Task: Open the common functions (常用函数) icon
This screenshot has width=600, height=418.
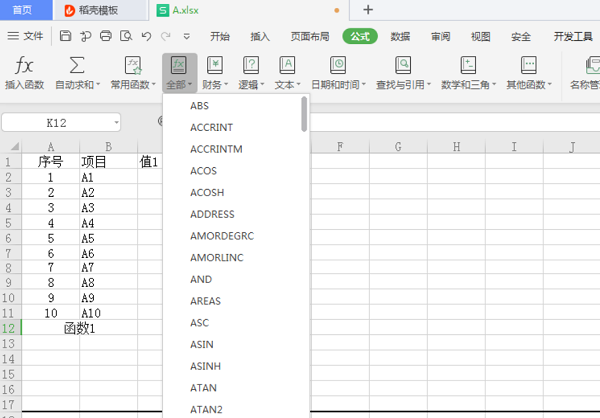Action: [x=133, y=65]
